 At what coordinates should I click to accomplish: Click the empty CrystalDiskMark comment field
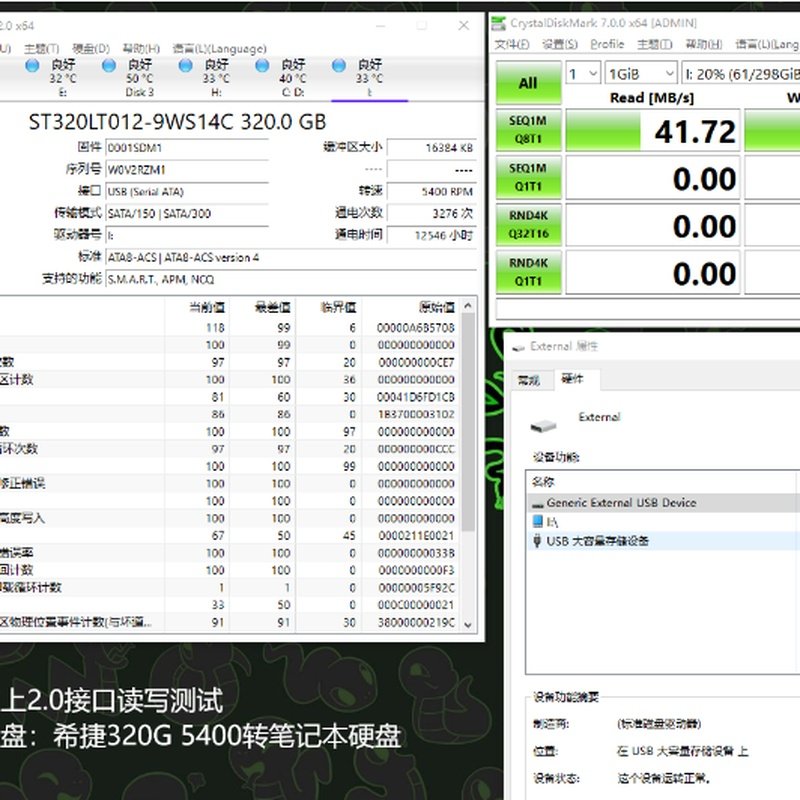point(648,309)
